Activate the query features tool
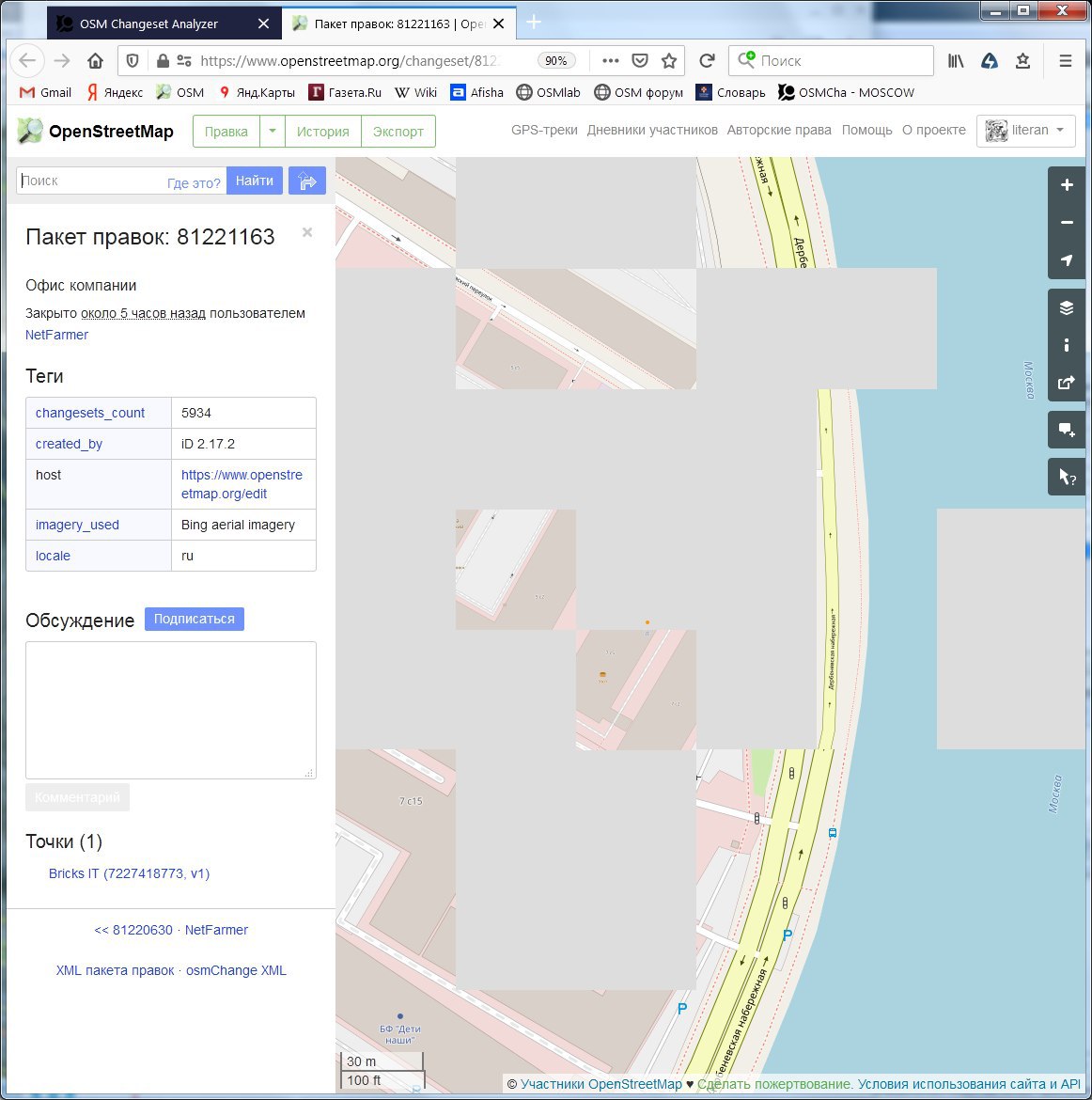1092x1100 pixels. click(x=1066, y=477)
